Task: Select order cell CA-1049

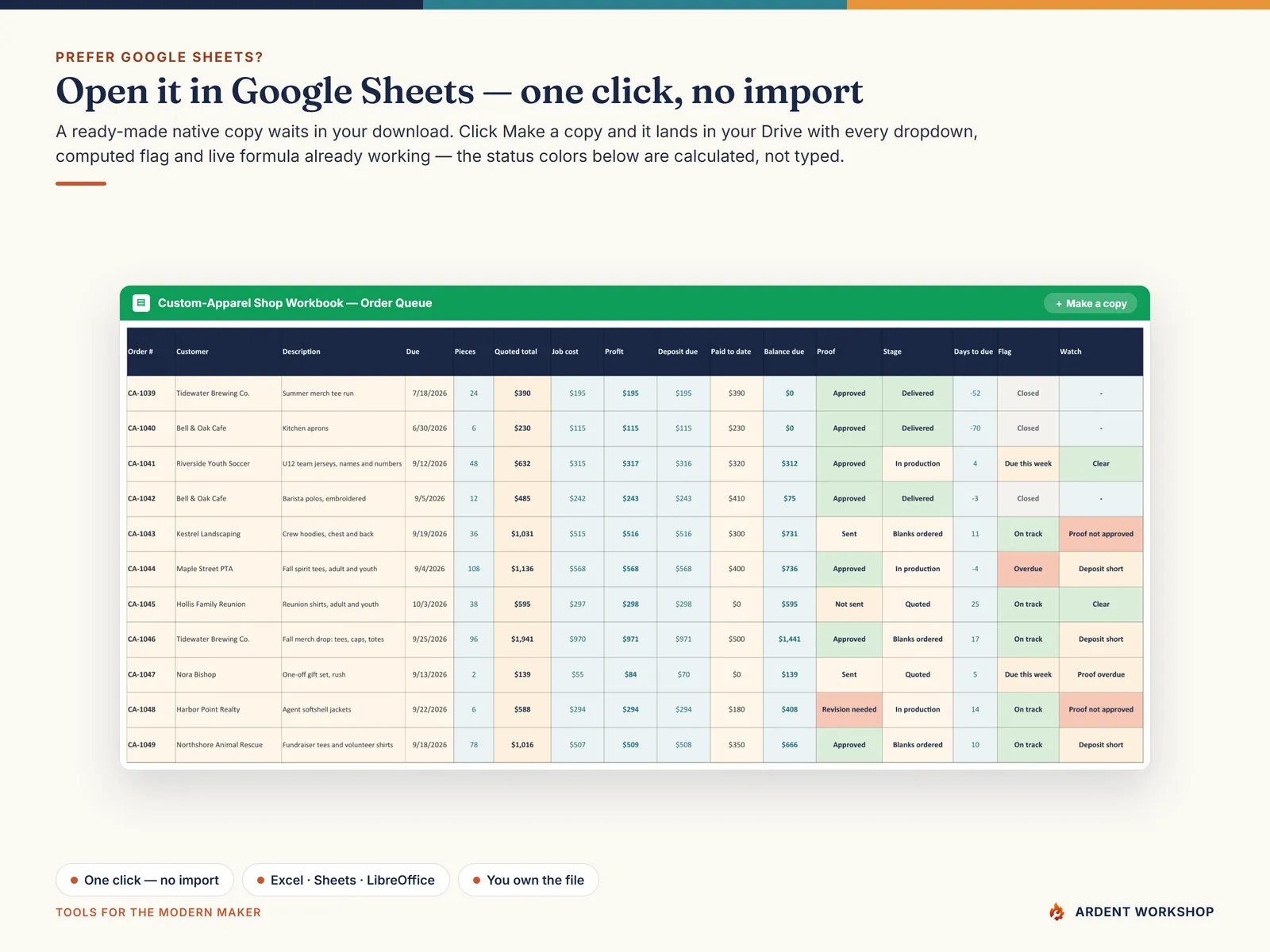Action: (151, 745)
